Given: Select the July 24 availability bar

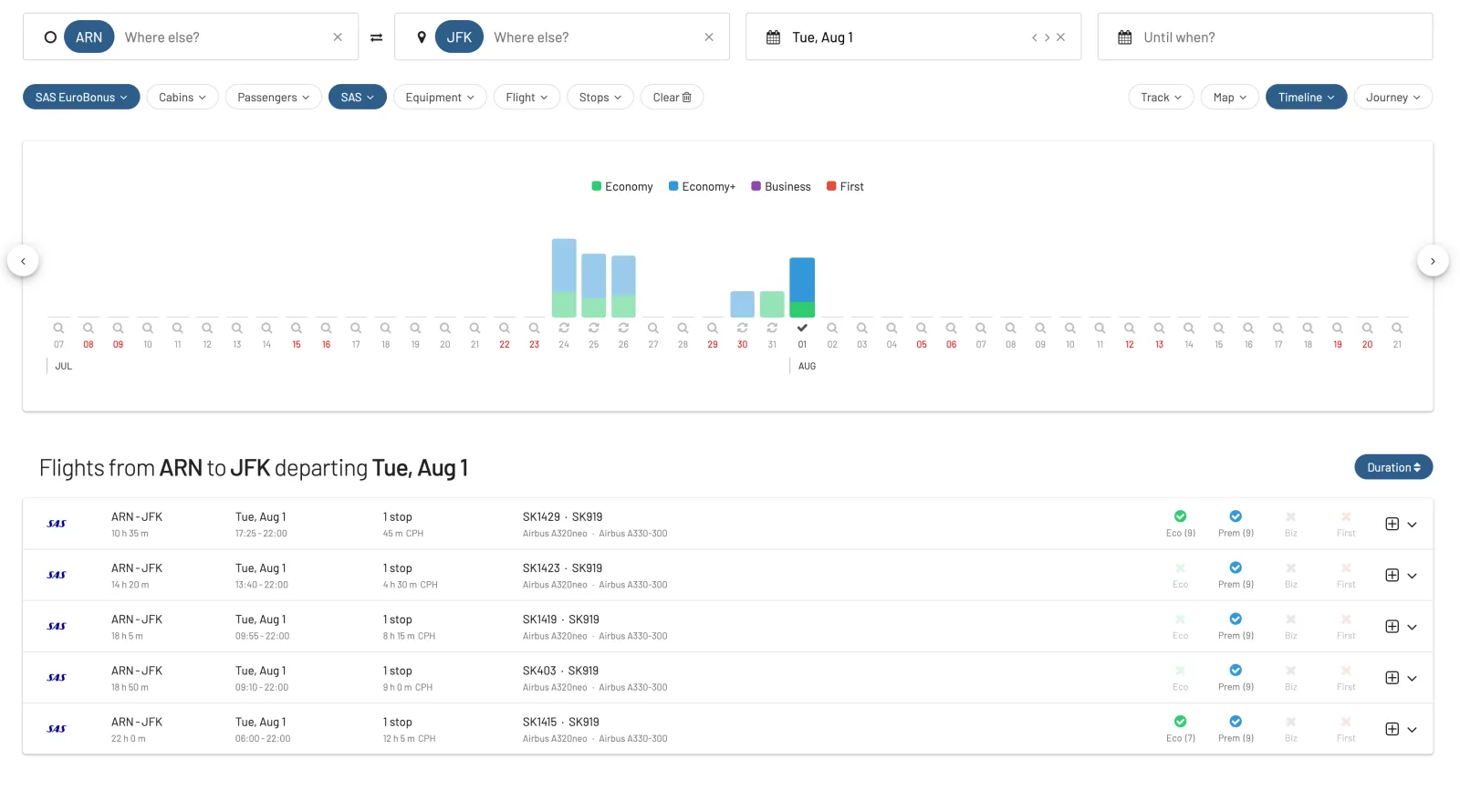Looking at the screenshot, I should [564, 277].
